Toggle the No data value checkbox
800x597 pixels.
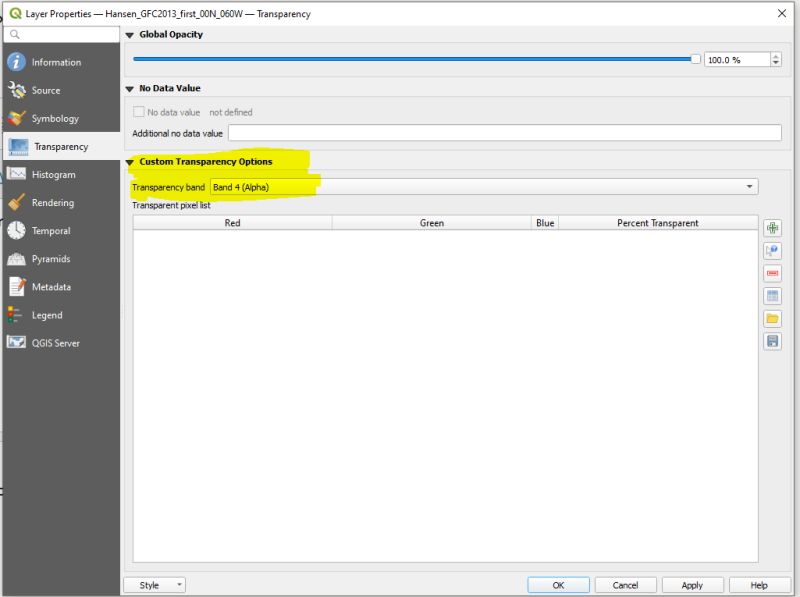click(138, 112)
